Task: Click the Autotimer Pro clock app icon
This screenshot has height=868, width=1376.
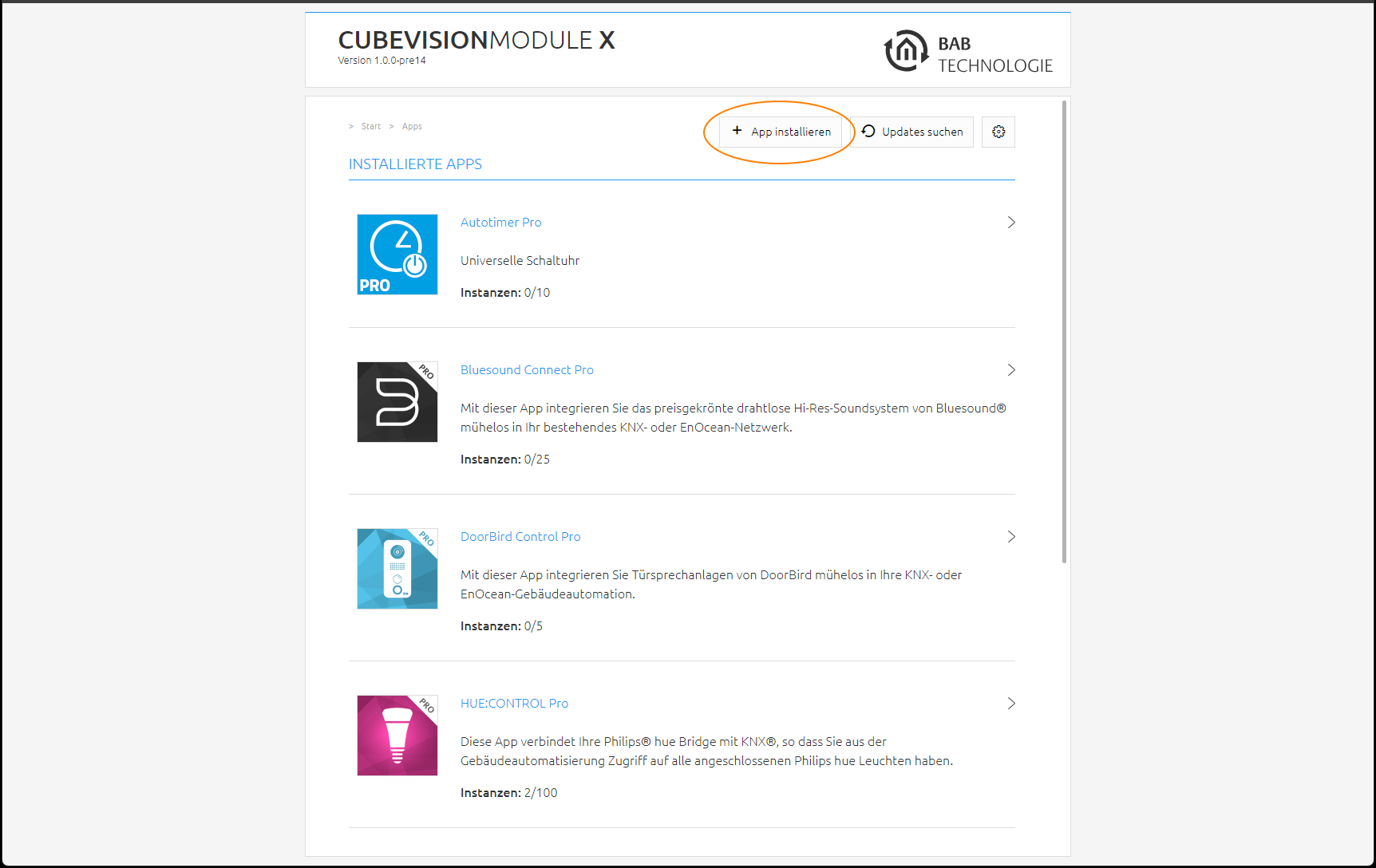Action: click(x=397, y=254)
